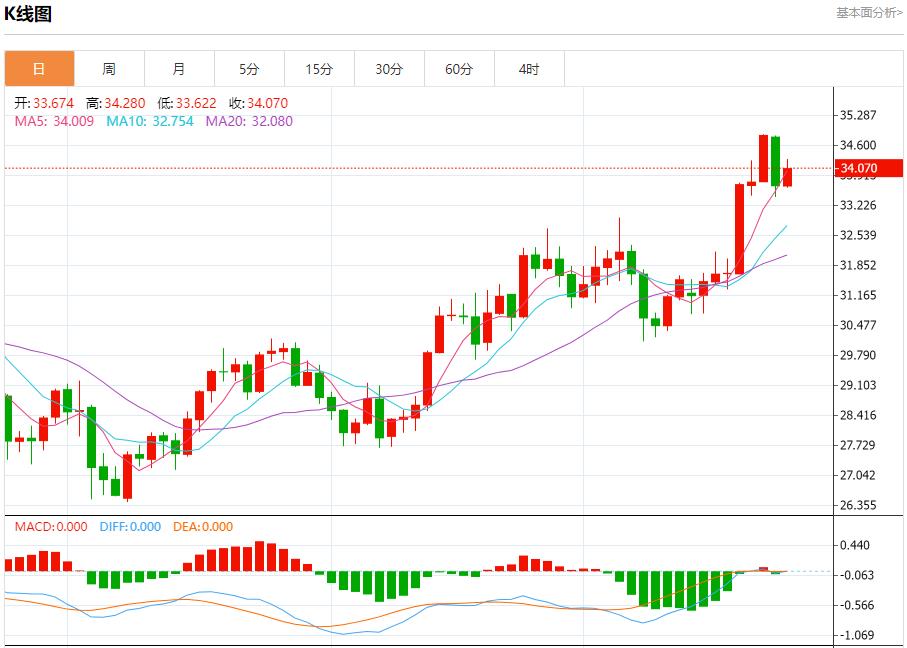This screenshot has width=907, height=648.
Task: Show the 30分 interval chart
Action: (389, 69)
